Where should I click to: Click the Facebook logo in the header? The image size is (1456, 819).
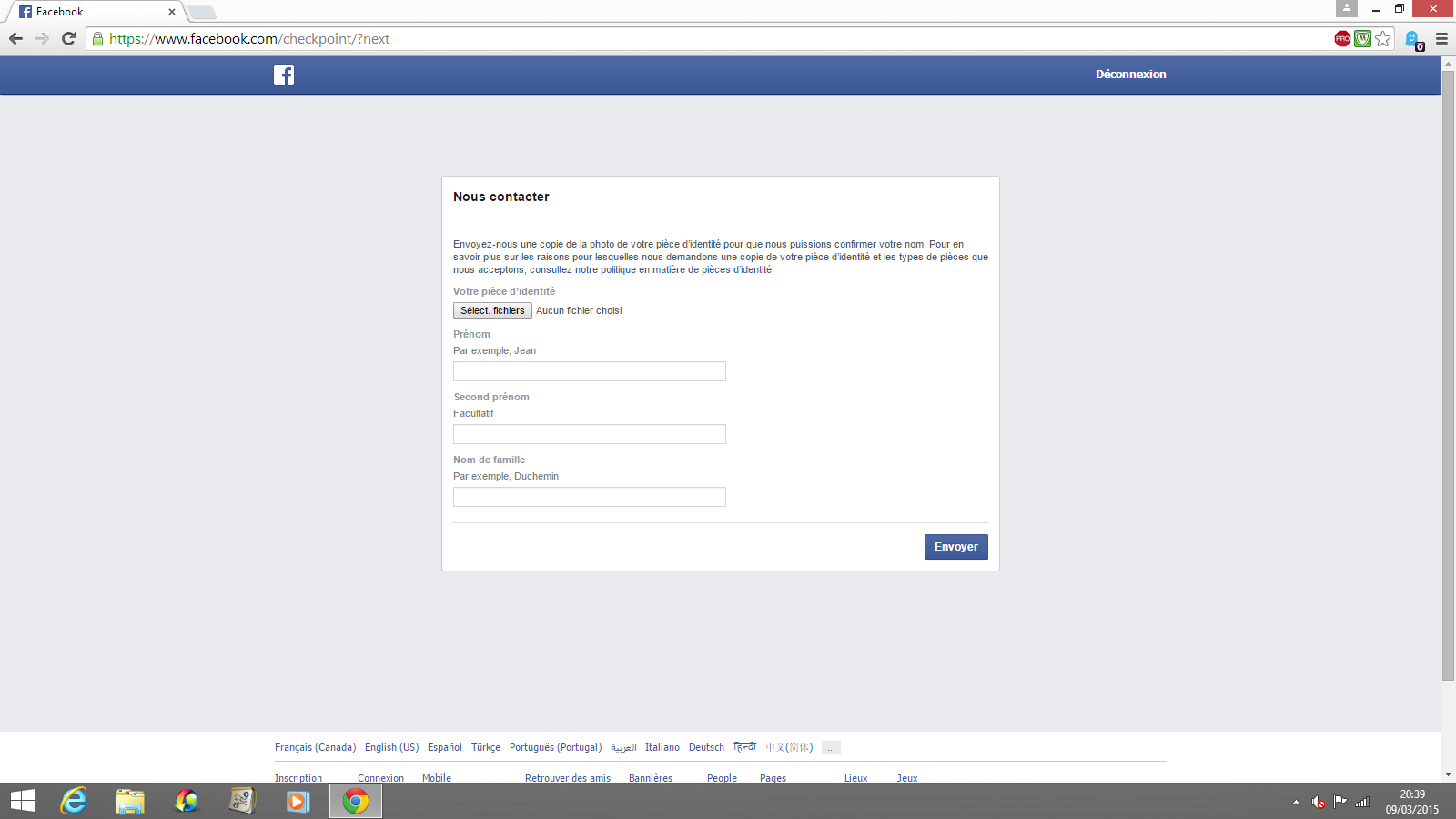pyautogui.click(x=284, y=75)
